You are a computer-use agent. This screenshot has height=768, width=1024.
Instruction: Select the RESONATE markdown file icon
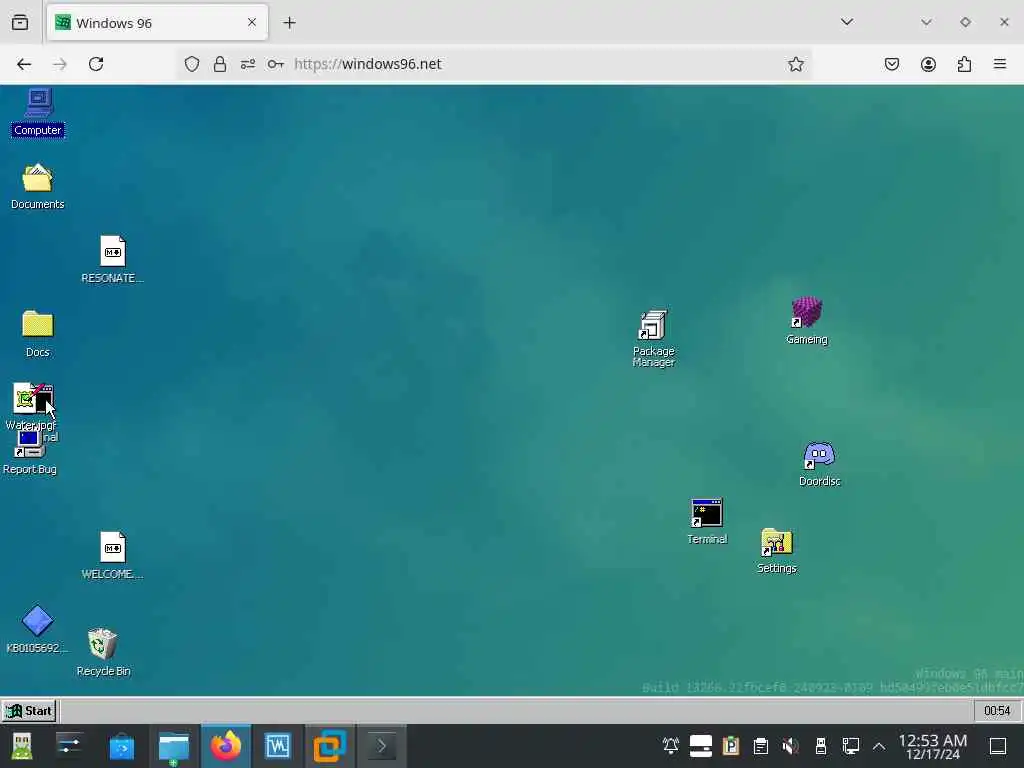(x=112, y=259)
